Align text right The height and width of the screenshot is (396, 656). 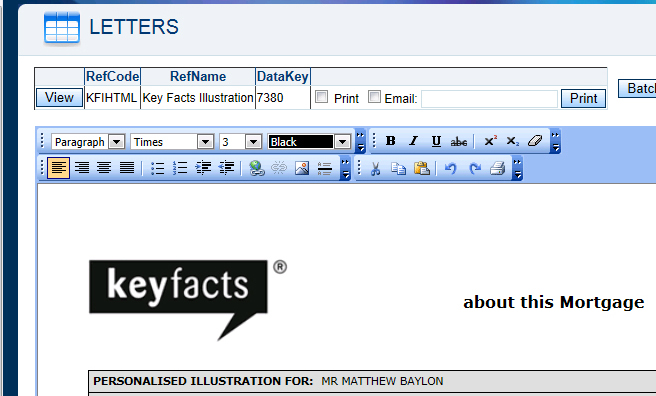coord(82,168)
